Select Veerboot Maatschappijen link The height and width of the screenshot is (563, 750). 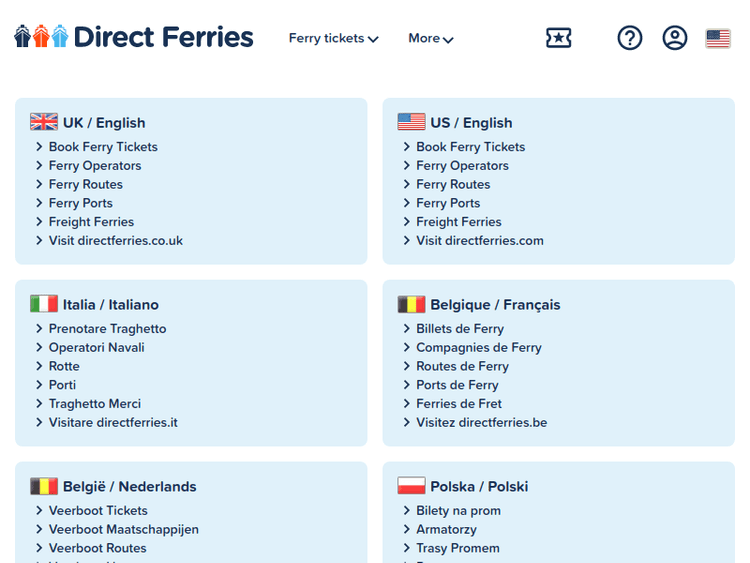pyautogui.click(x=123, y=530)
